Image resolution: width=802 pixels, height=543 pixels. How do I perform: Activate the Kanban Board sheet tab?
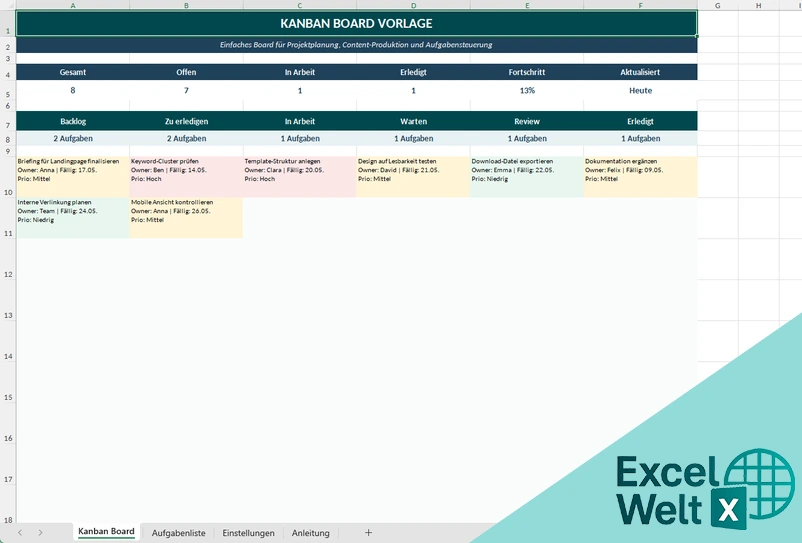click(106, 532)
